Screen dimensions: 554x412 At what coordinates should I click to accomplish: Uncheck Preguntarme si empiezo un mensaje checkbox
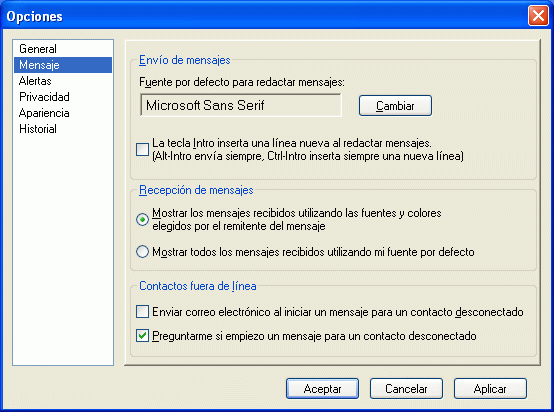(142, 336)
